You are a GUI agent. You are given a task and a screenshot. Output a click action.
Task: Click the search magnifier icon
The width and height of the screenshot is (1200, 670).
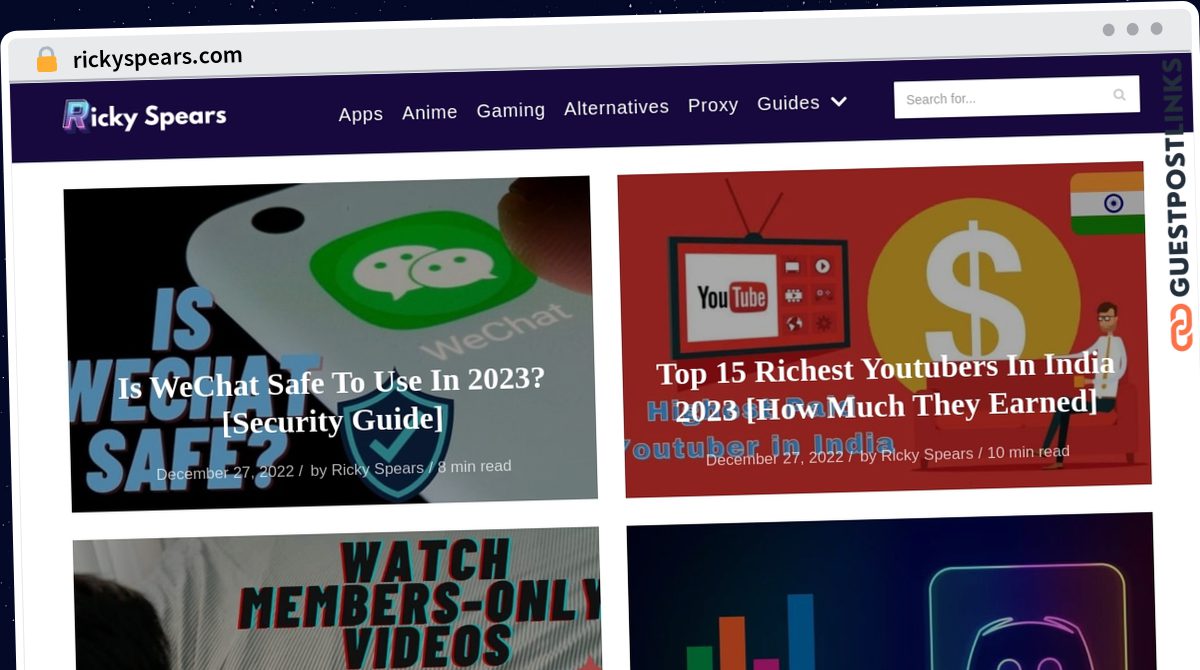[1119, 95]
